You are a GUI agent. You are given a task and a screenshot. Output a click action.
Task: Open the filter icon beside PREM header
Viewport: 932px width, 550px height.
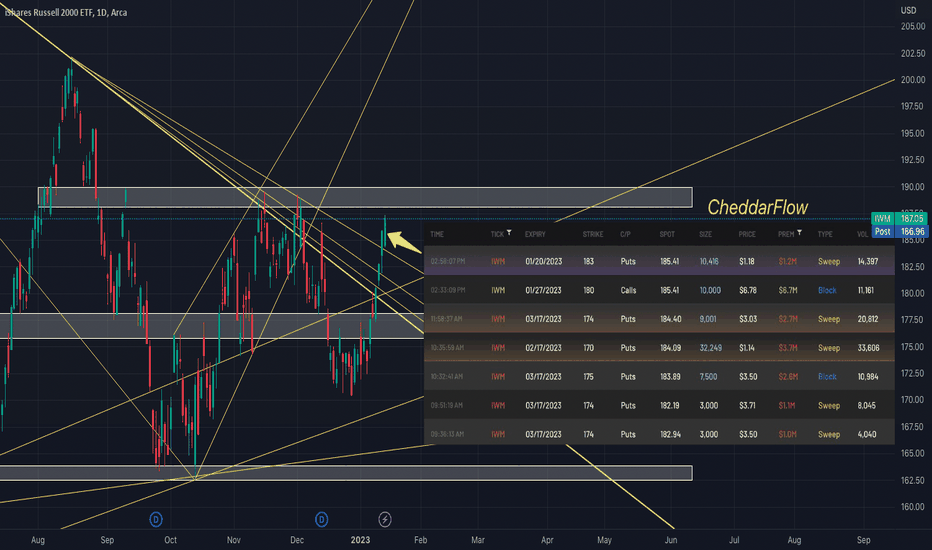[799, 232]
